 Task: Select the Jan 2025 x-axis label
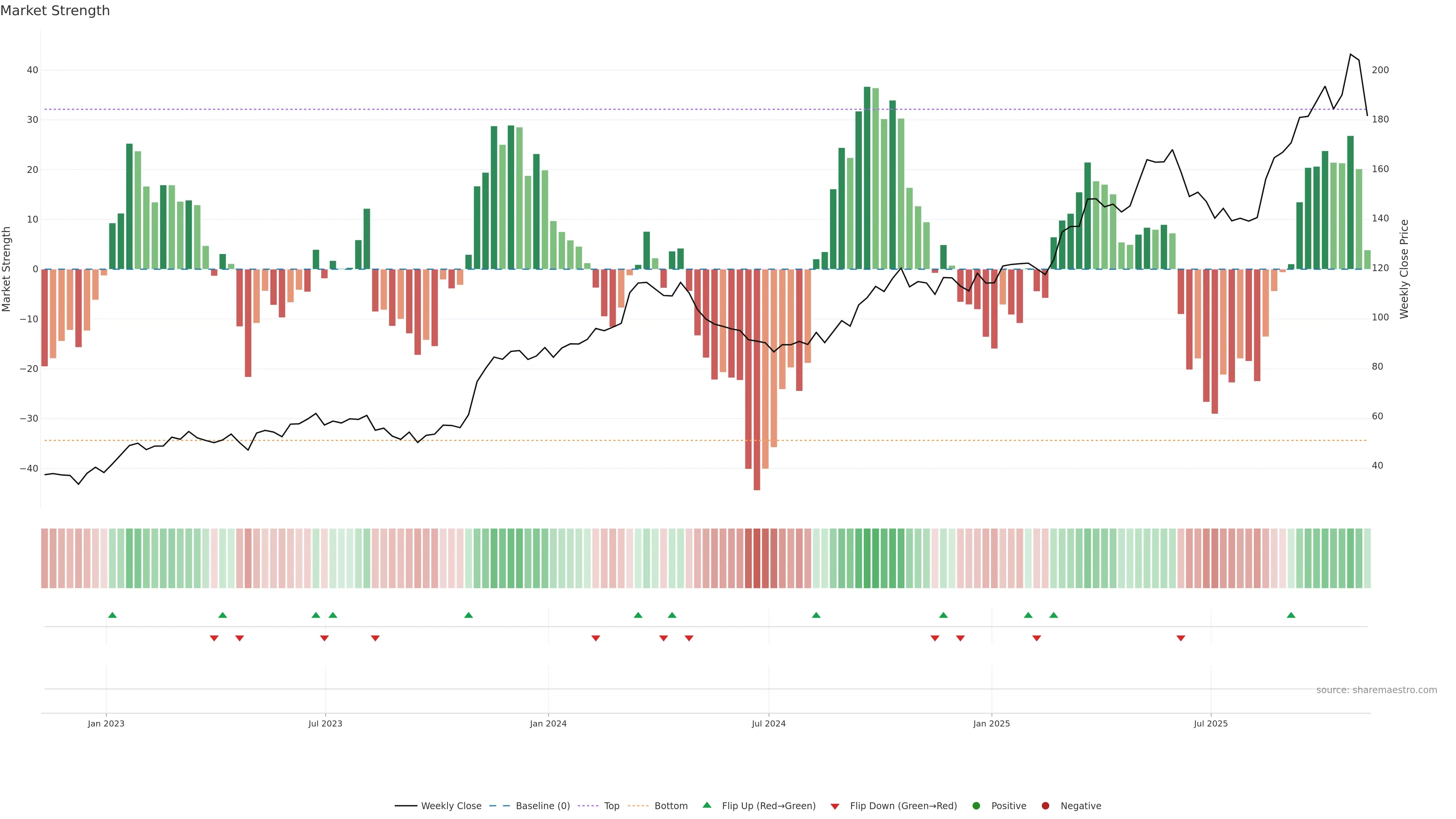(x=992, y=723)
